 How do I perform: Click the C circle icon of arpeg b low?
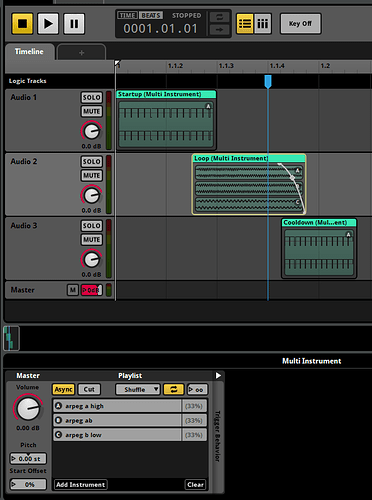coord(59,435)
